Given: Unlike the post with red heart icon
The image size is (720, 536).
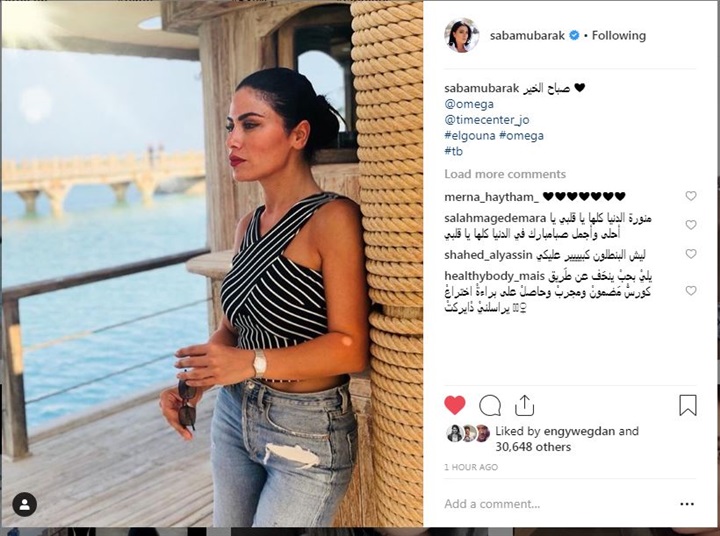Looking at the screenshot, I should pos(455,406).
